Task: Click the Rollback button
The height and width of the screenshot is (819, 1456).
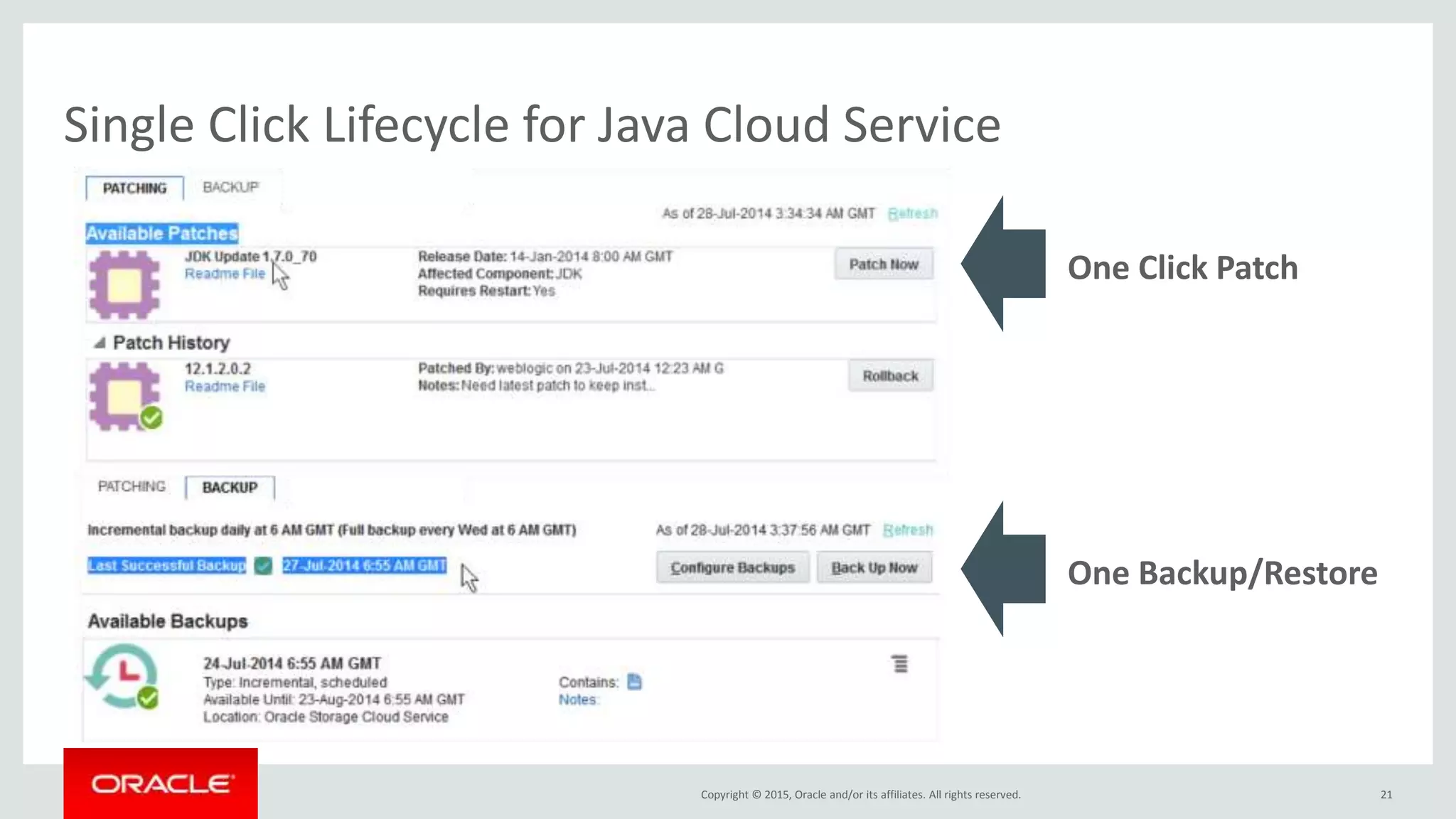Action: 890,376
